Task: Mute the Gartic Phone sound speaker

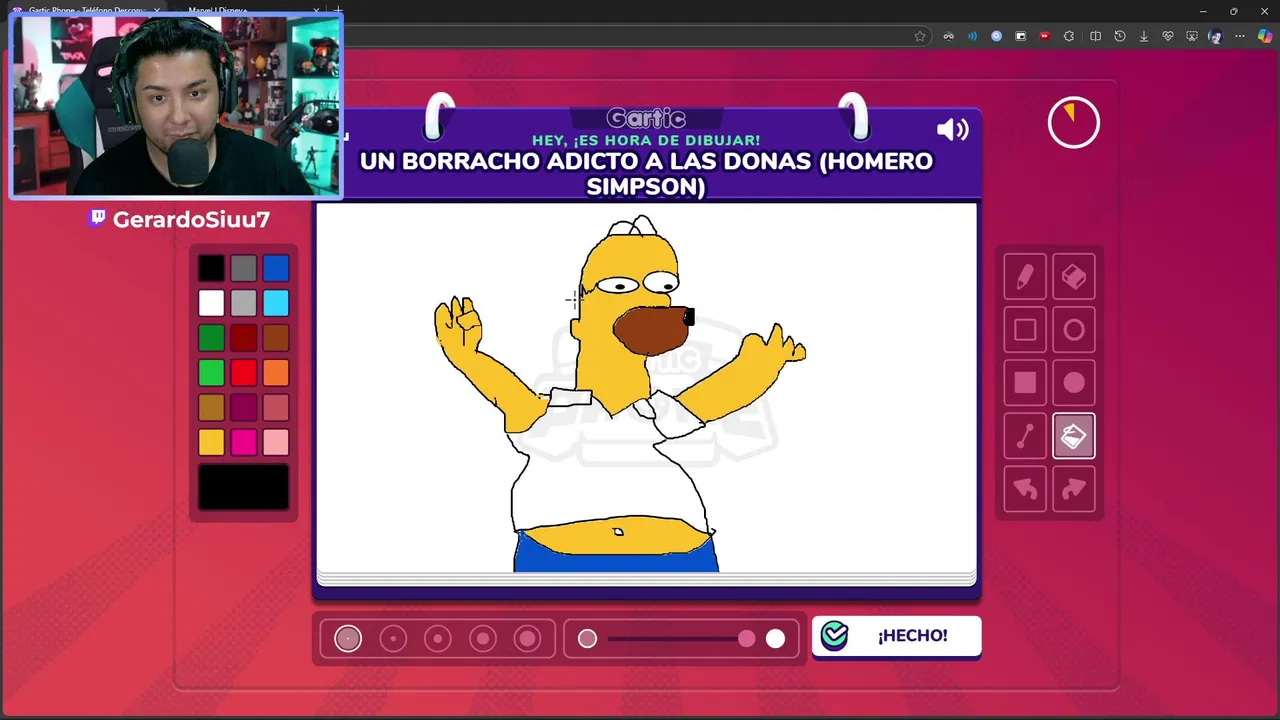Action: click(x=952, y=129)
